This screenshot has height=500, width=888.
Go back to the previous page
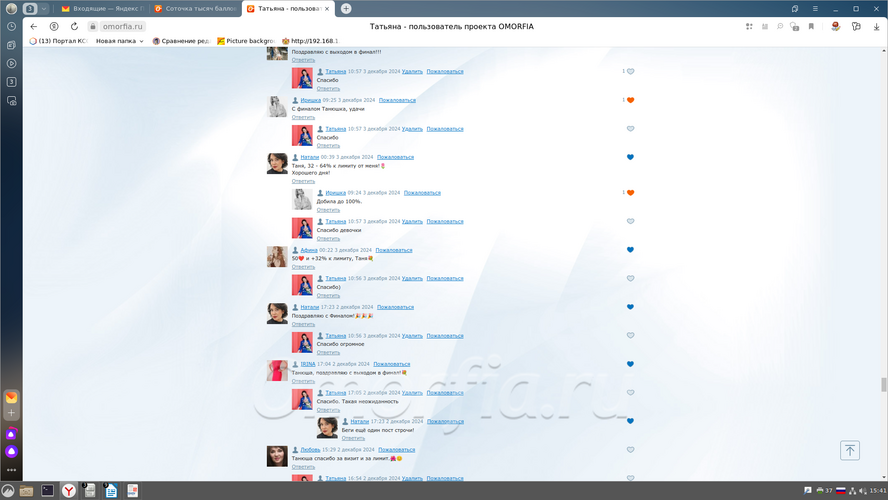34,27
